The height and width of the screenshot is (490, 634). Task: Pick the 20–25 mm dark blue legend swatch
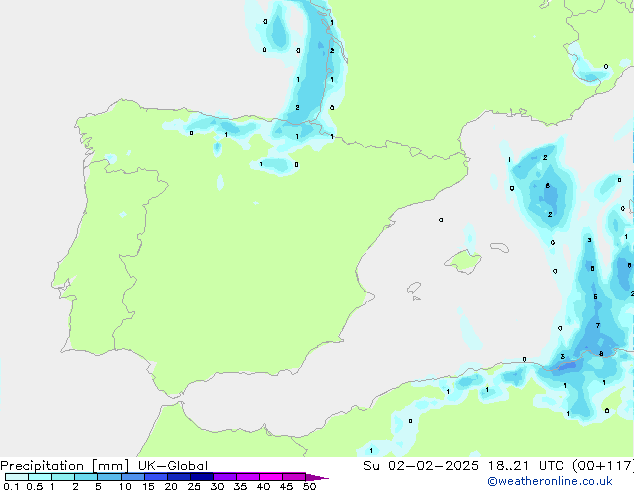pos(179,477)
